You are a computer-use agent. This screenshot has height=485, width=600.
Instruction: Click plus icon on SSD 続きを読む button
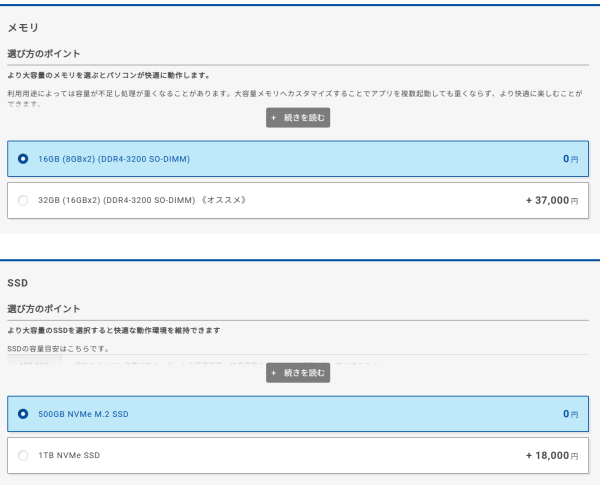(x=274, y=373)
